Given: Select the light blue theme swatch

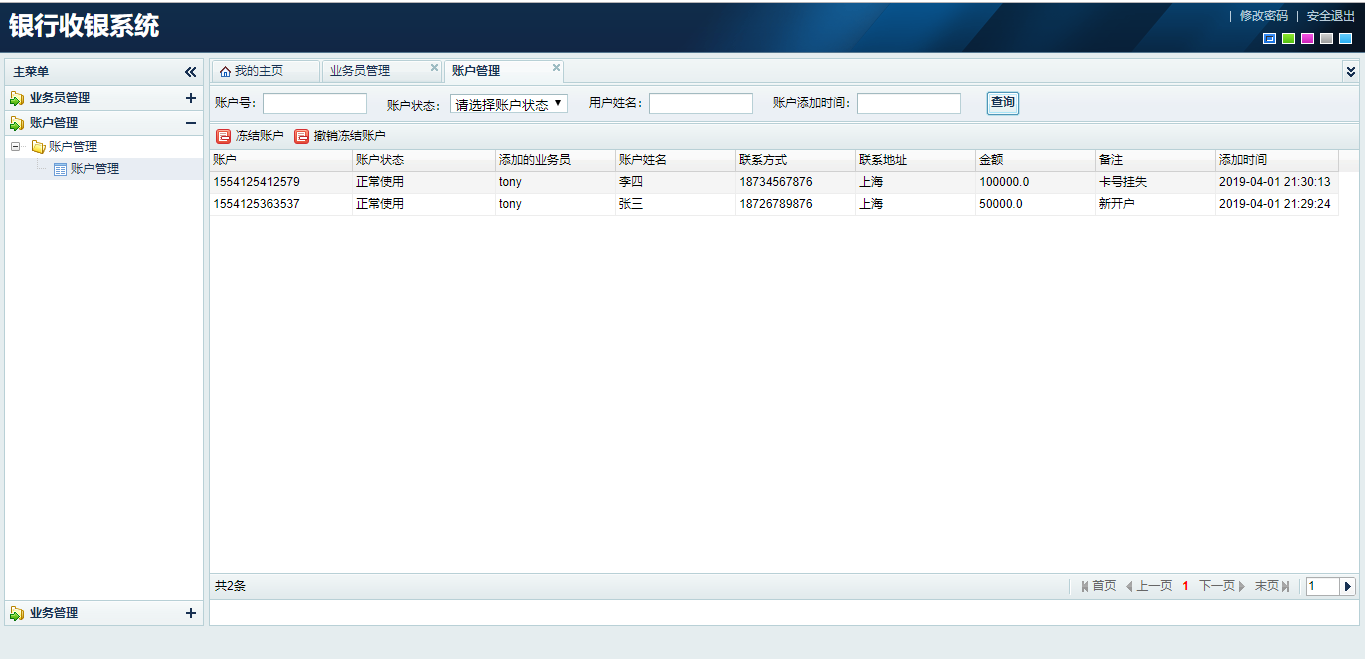Looking at the screenshot, I should 1345,39.
